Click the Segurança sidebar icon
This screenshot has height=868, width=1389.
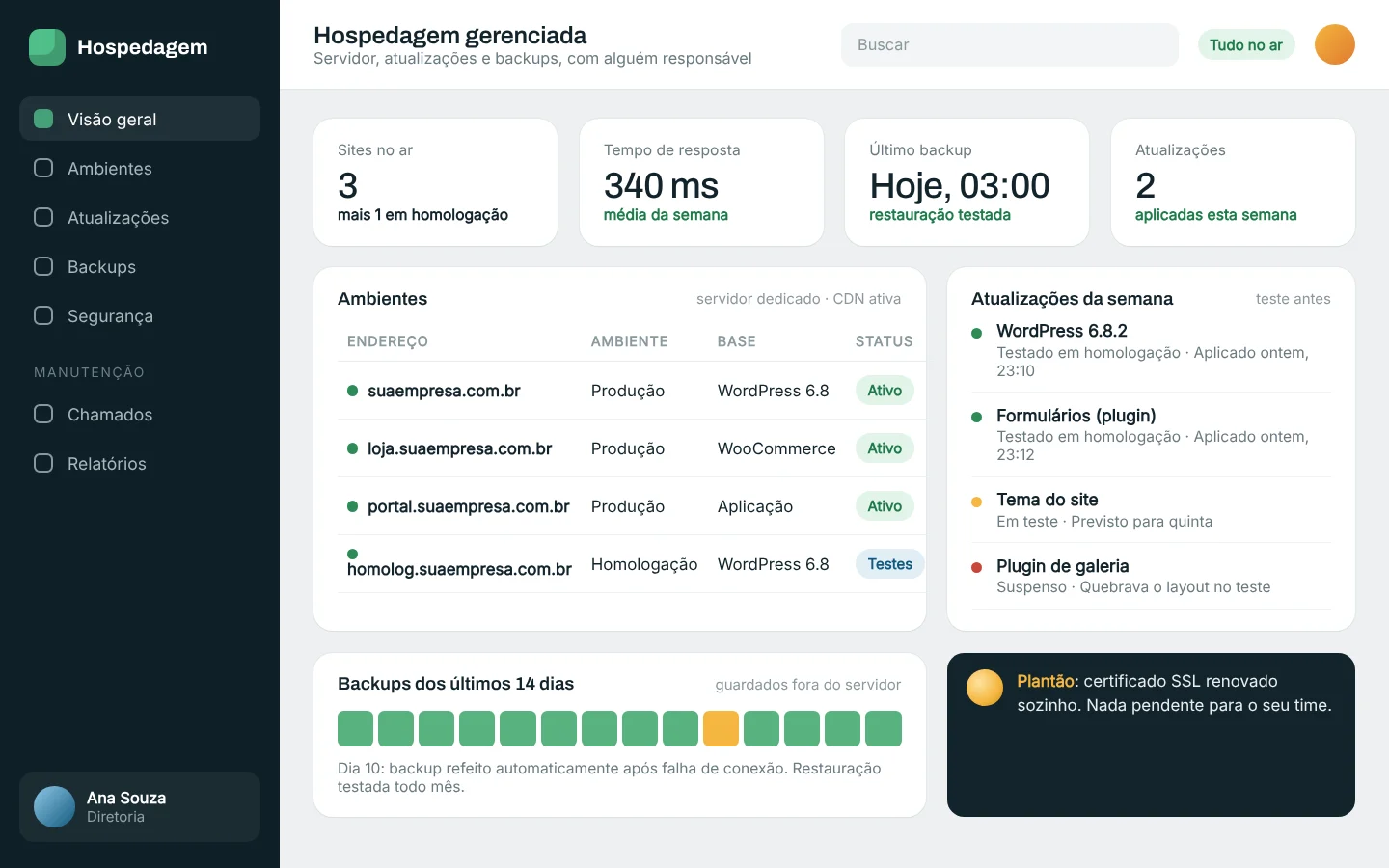[x=43, y=315]
